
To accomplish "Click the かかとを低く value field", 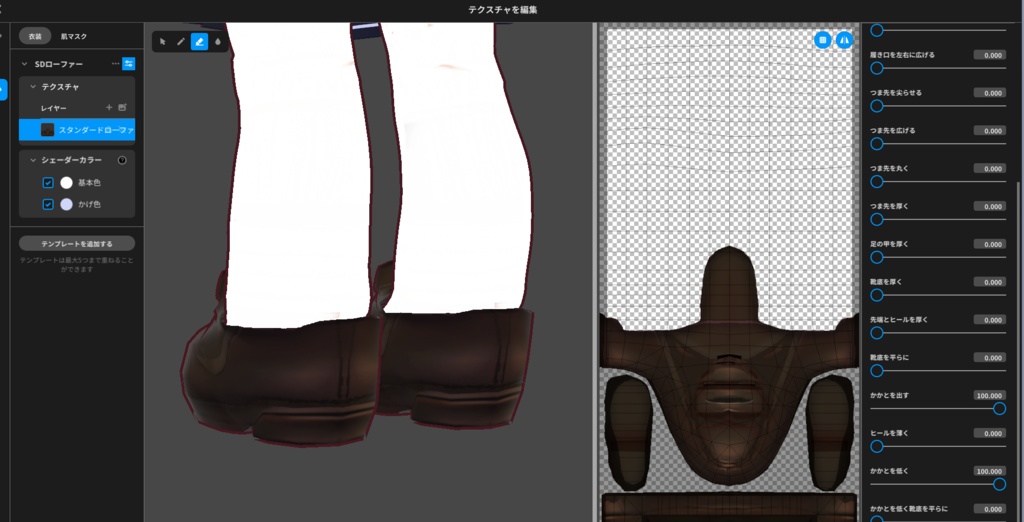I will pyautogui.click(x=989, y=471).
